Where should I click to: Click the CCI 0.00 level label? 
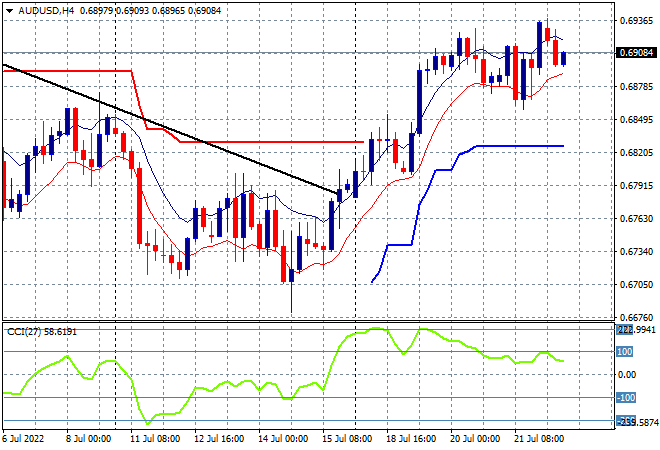point(627,375)
